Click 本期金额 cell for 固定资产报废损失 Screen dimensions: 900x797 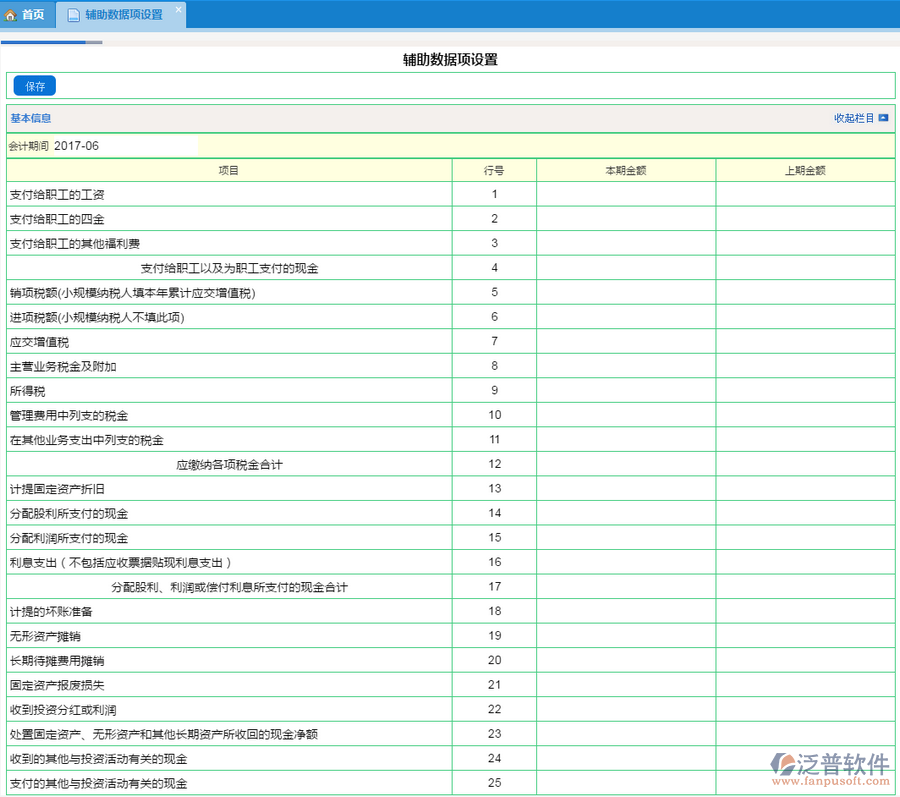pyautogui.click(x=626, y=685)
